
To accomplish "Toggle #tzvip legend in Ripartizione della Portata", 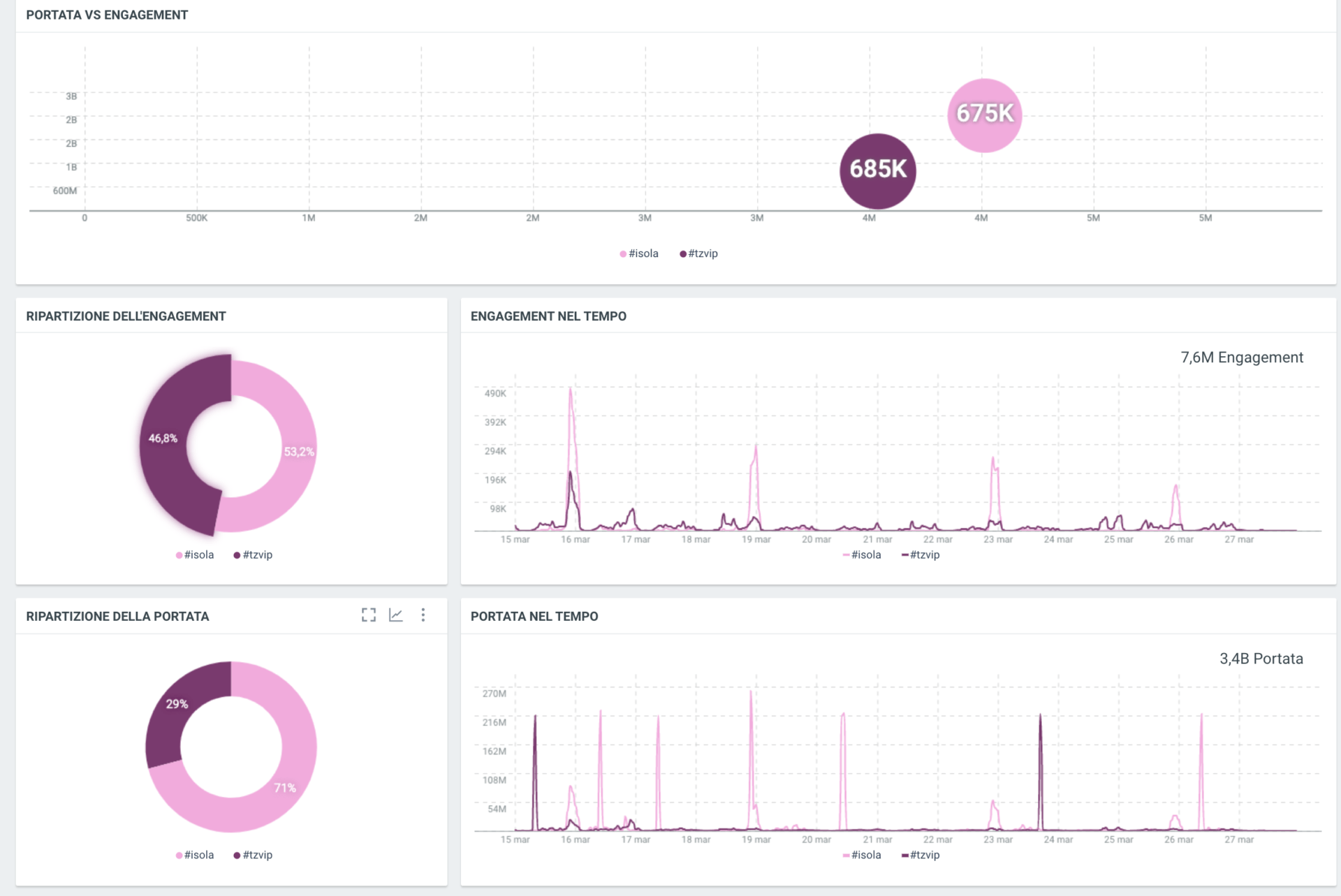I will point(253,855).
